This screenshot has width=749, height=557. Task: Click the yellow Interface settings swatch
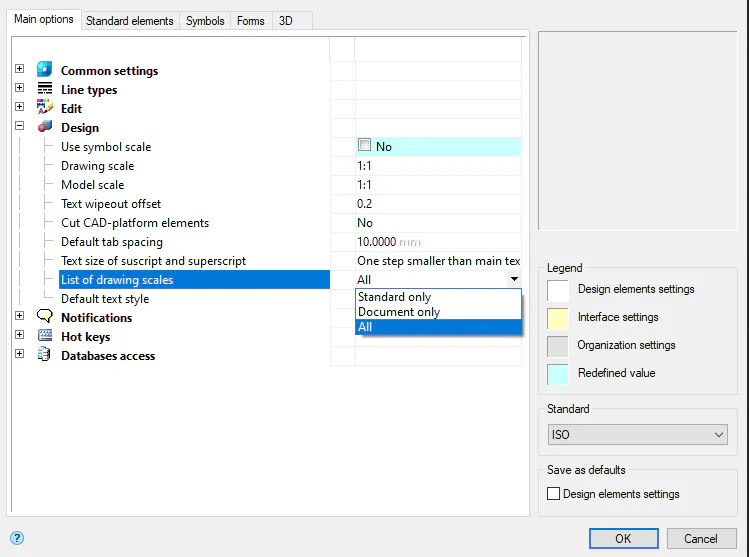(558, 318)
